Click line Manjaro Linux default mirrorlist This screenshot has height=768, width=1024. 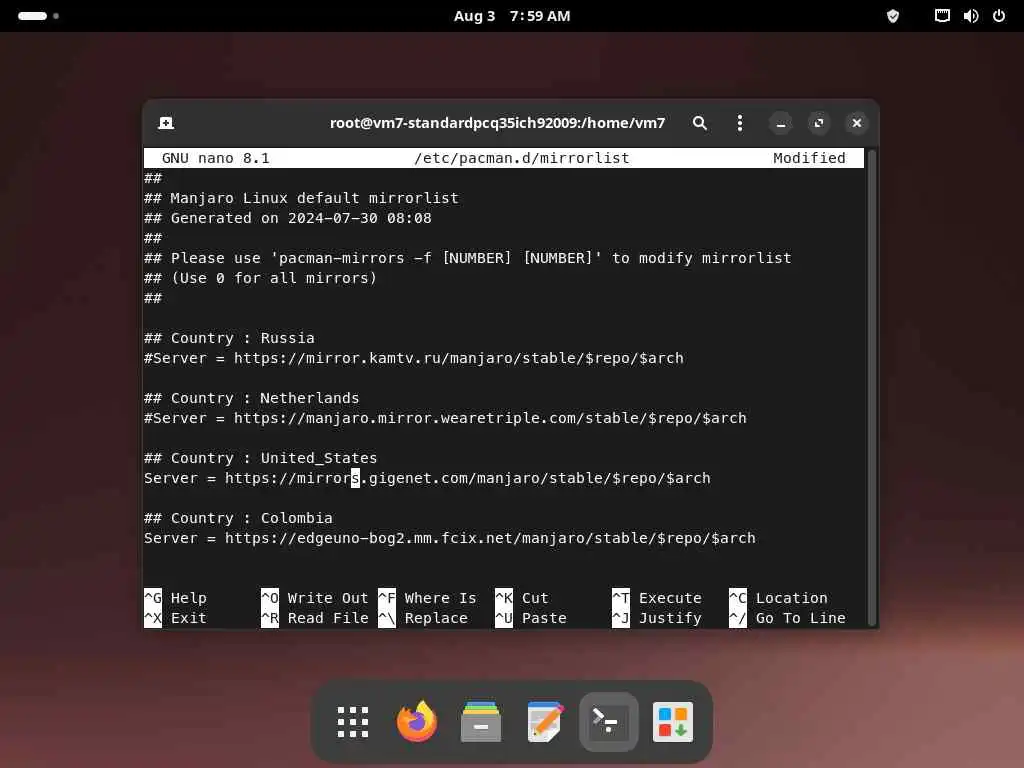(302, 198)
